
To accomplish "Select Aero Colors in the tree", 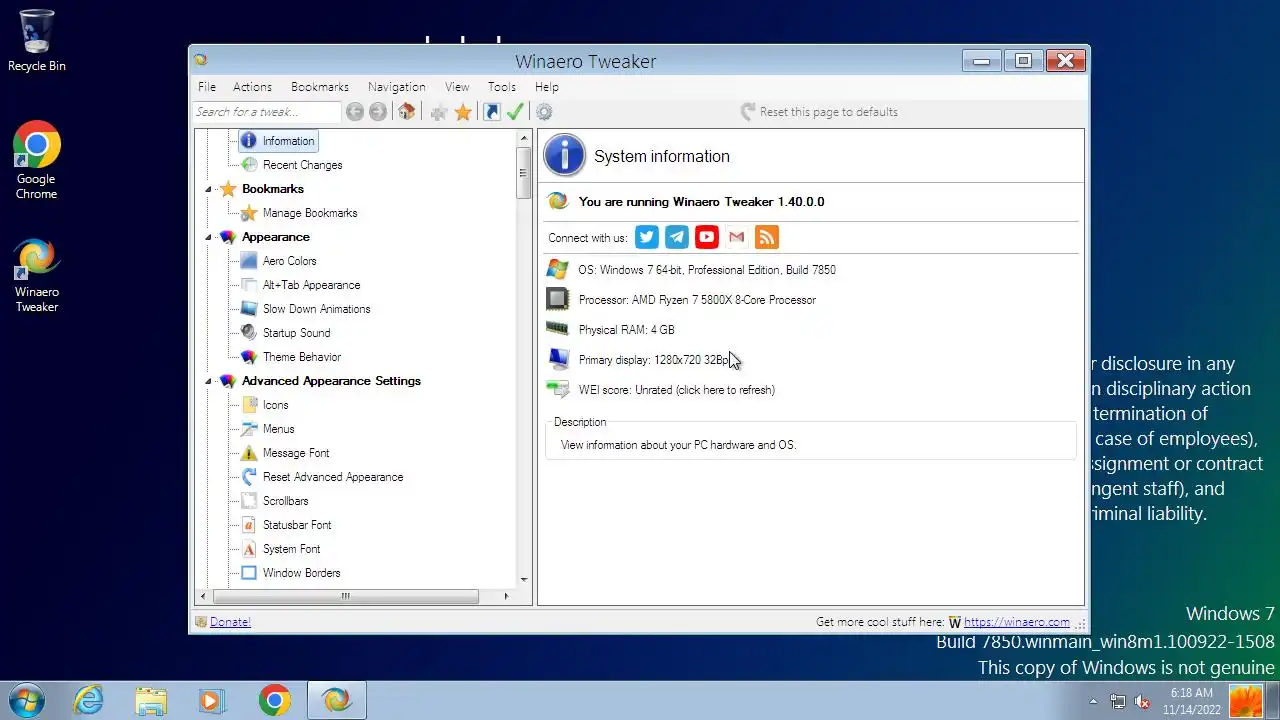I will click(x=289, y=261).
